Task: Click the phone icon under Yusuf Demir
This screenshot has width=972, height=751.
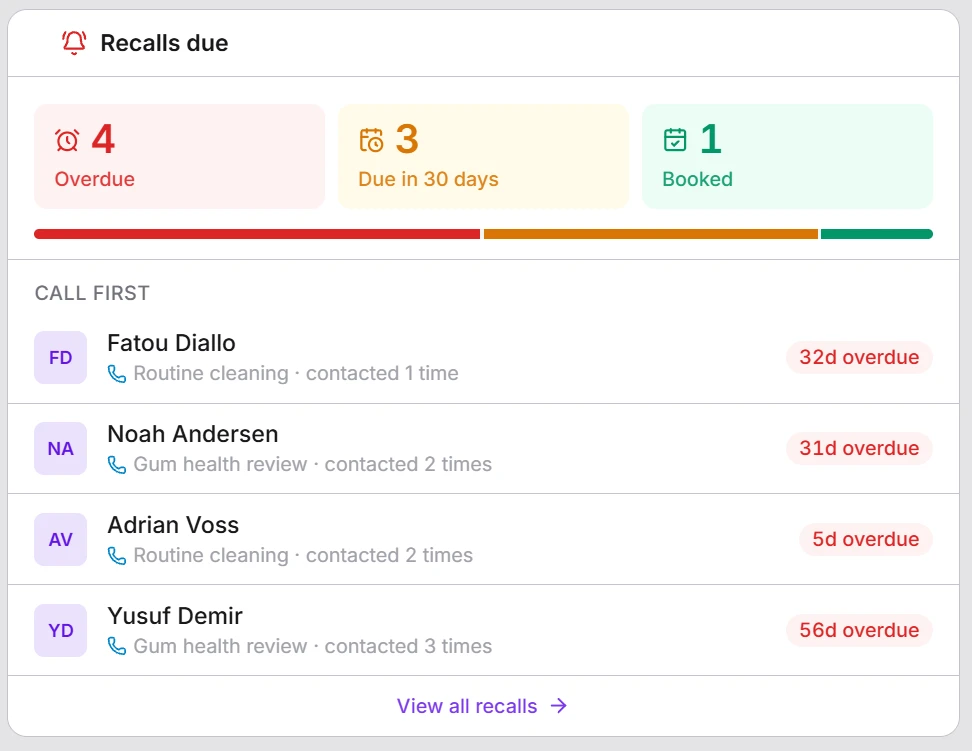Action: pos(117,646)
